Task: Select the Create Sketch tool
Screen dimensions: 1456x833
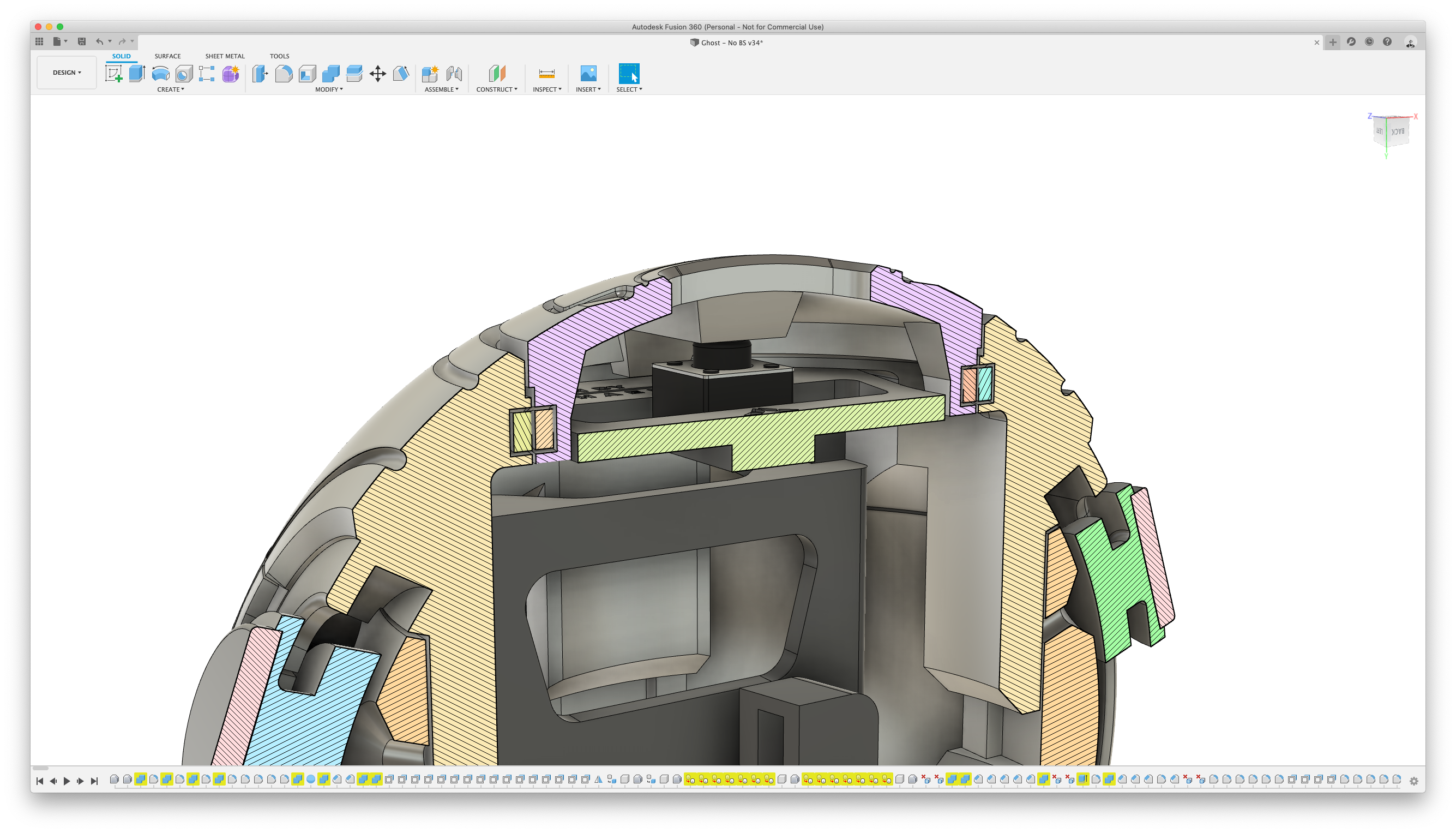Action: pyautogui.click(x=114, y=74)
